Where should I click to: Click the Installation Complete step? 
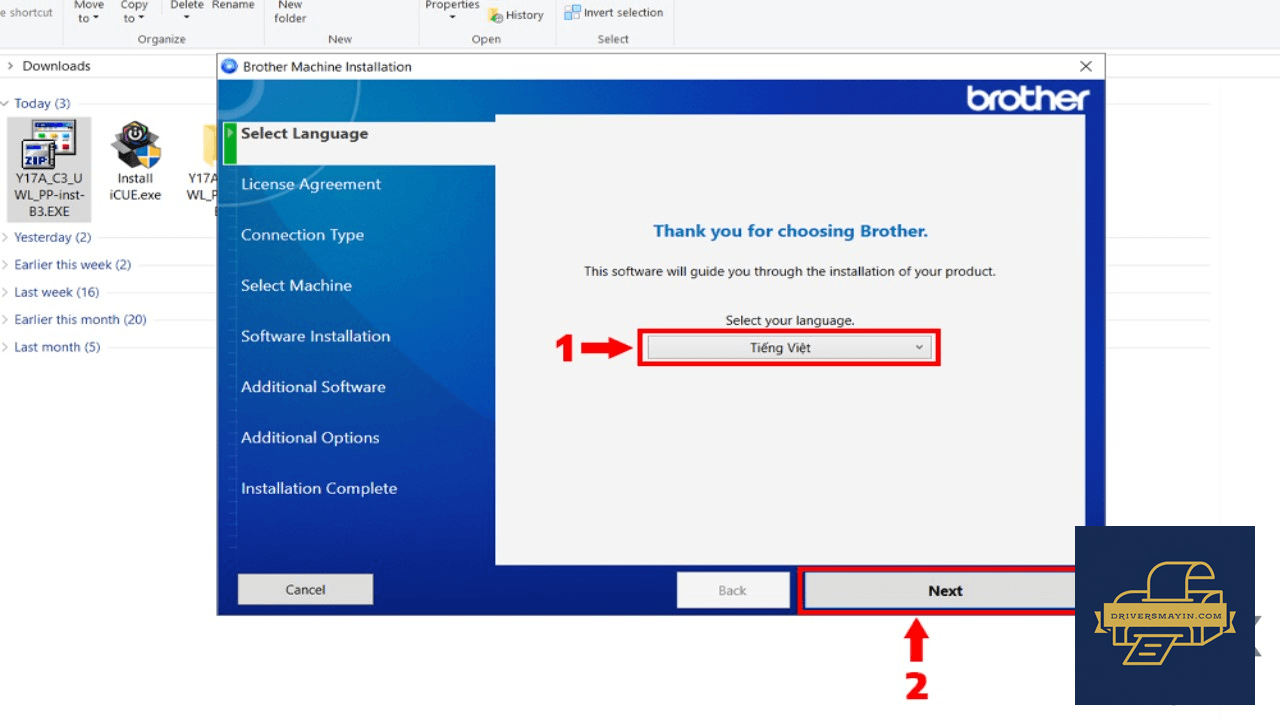[x=319, y=489]
